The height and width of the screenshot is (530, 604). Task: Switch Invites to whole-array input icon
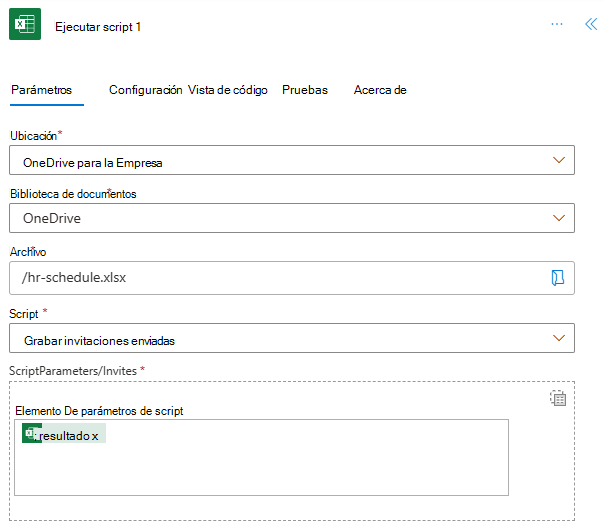point(558,398)
